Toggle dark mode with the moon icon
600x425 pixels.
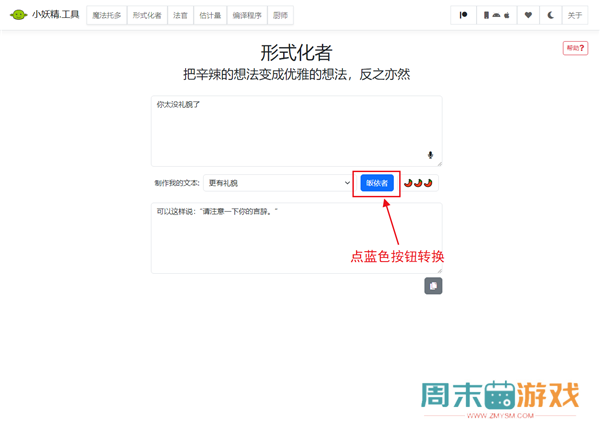click(550, 15)
